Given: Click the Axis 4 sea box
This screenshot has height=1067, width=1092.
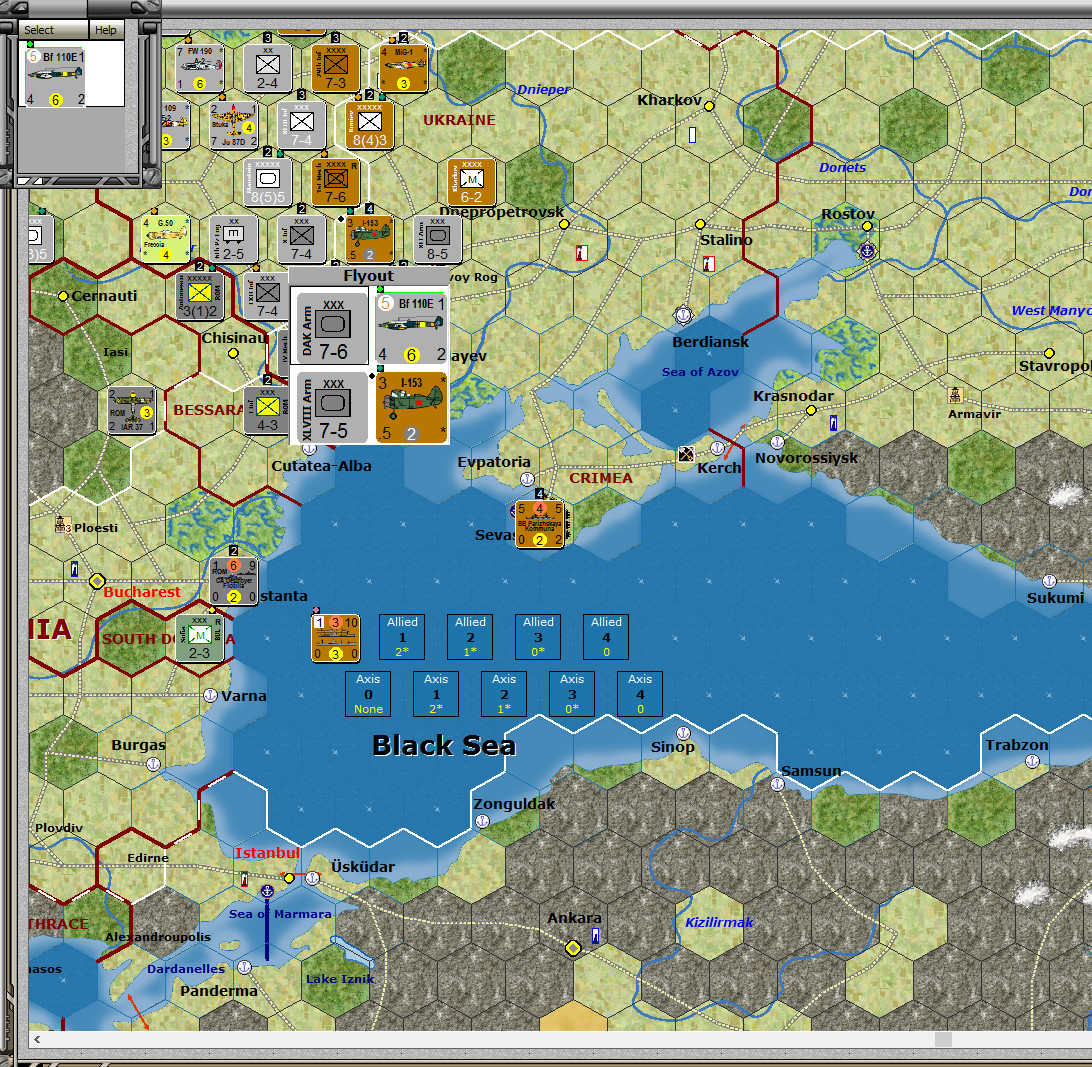Looking at the screenshot, I should [640, 694].
